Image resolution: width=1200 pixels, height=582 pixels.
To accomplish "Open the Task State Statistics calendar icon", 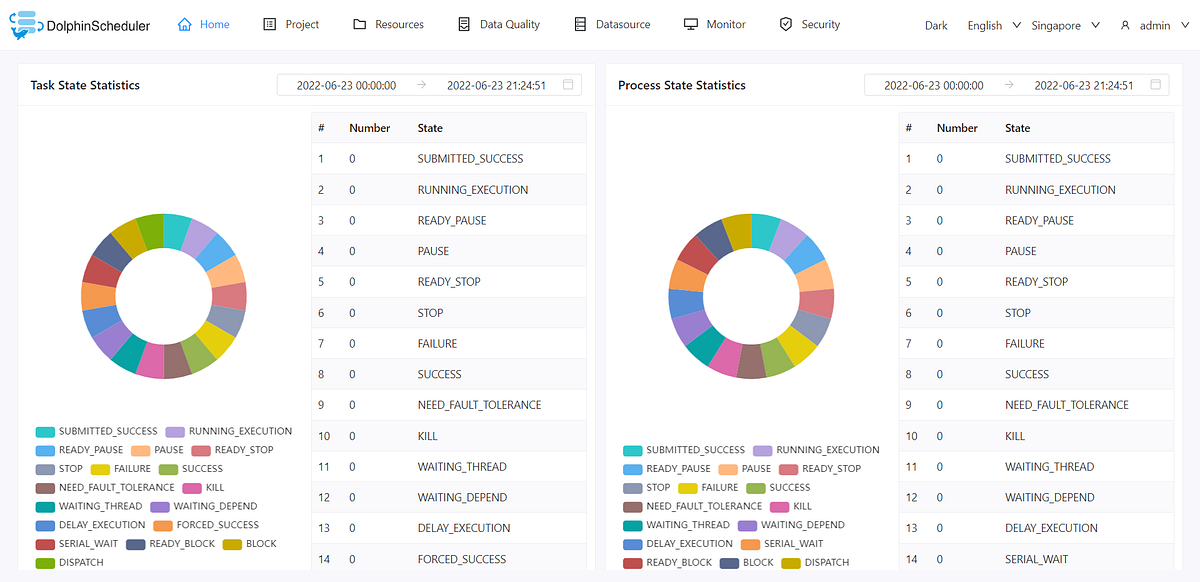I will click(x=569, y=85).
